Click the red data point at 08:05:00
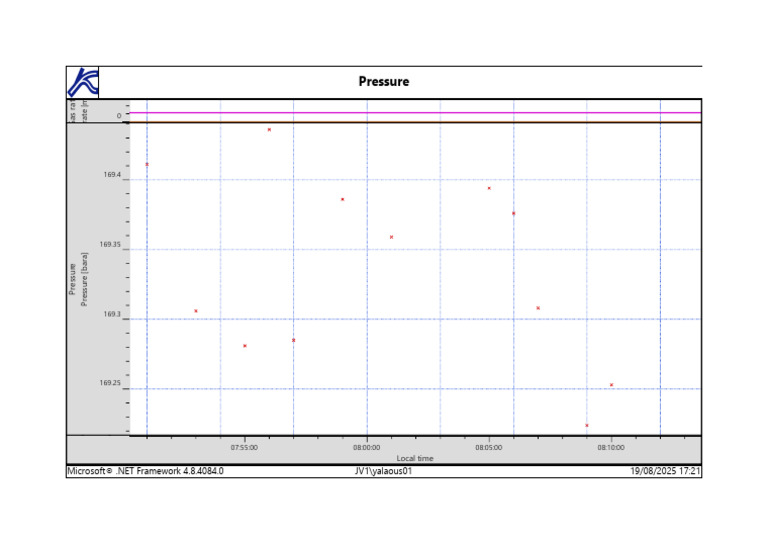Image resolution: width=768 pixels, height=543 pixels. 489,189
